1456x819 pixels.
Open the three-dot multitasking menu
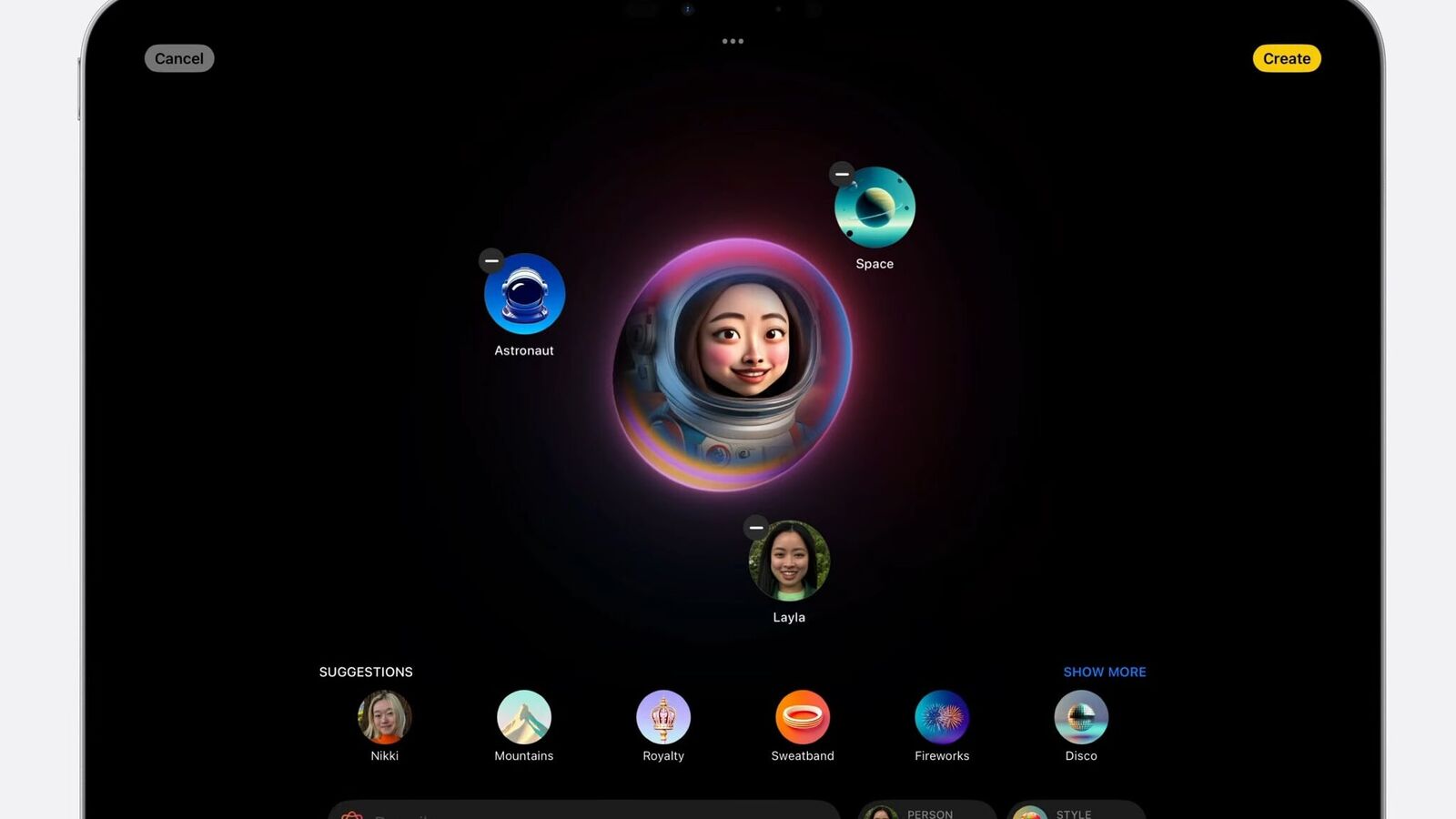tap(733, 41)
